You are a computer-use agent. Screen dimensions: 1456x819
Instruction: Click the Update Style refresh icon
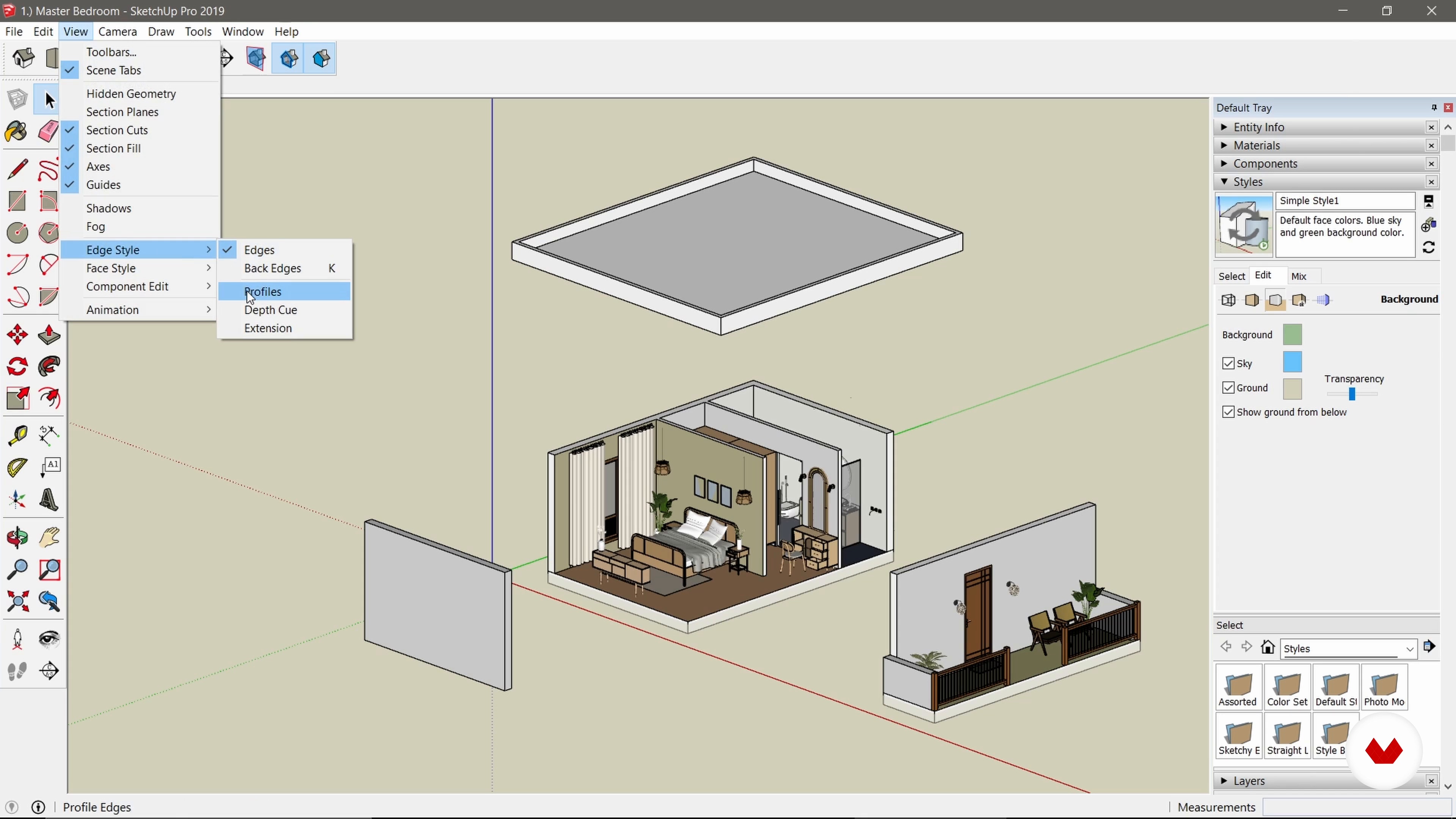[1428, 248]
